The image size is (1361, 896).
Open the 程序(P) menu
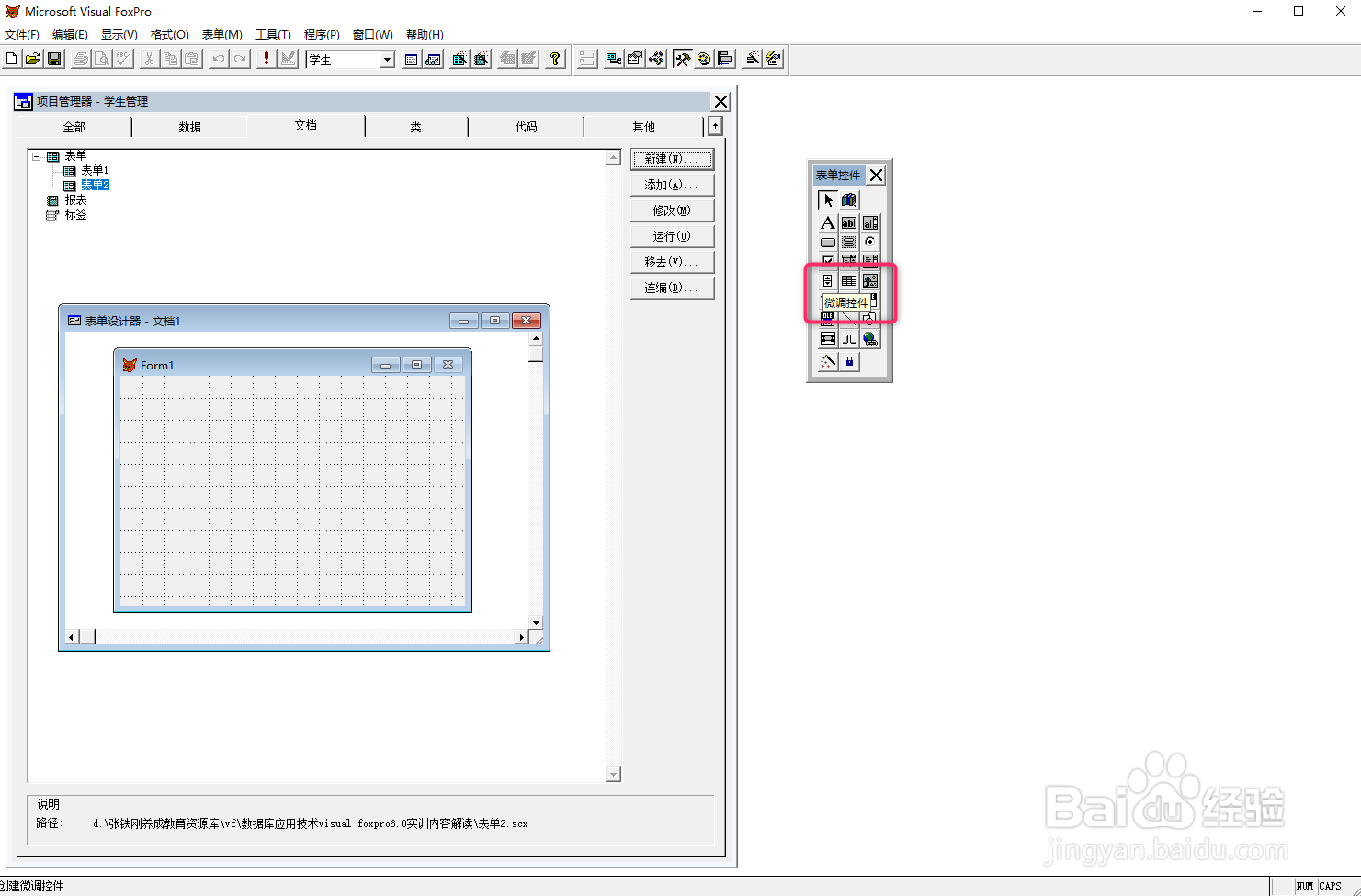[x=322, y=35]
